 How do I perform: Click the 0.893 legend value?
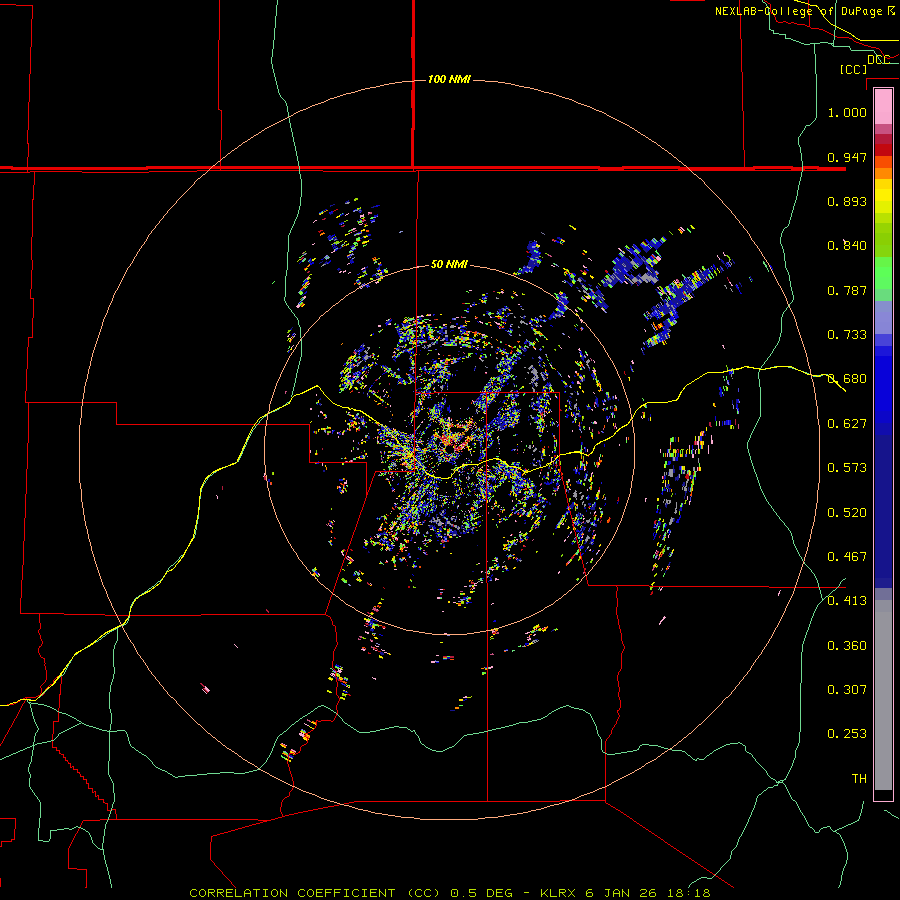click(847, 201)
